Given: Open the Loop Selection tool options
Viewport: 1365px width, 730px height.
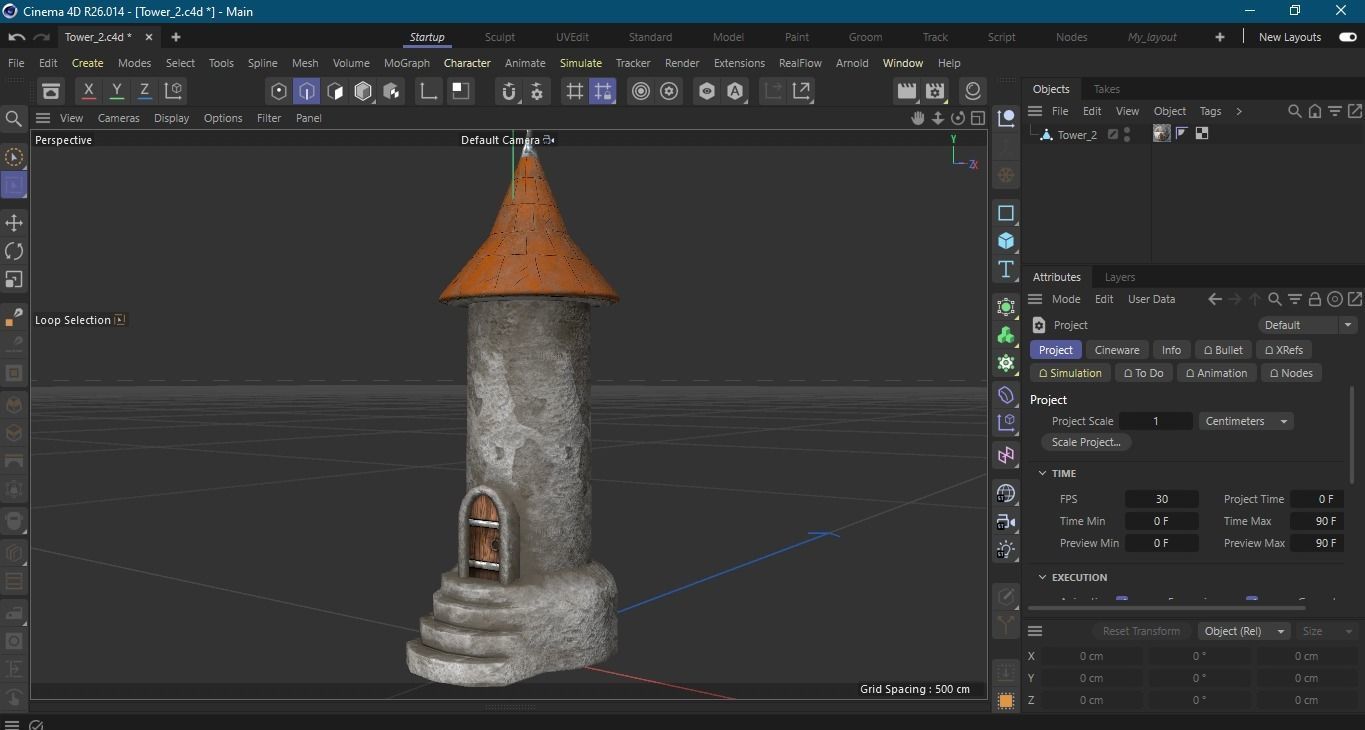Looking at the screenshot, I should pos(120,320).
